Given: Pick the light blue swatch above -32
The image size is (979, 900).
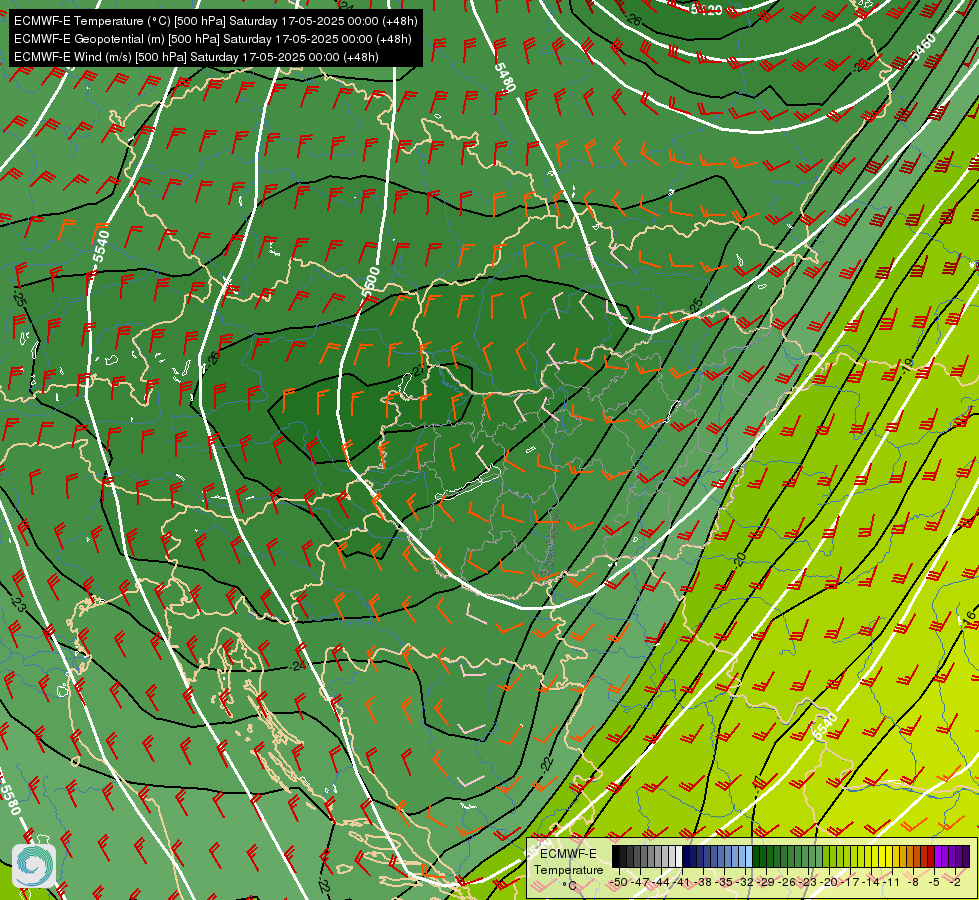Looking at the screenshot, I should (x=749, y=856).
